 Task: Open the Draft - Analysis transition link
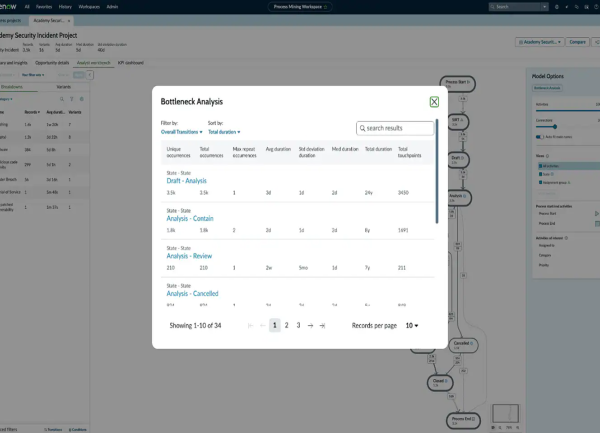tap(186, 181)
